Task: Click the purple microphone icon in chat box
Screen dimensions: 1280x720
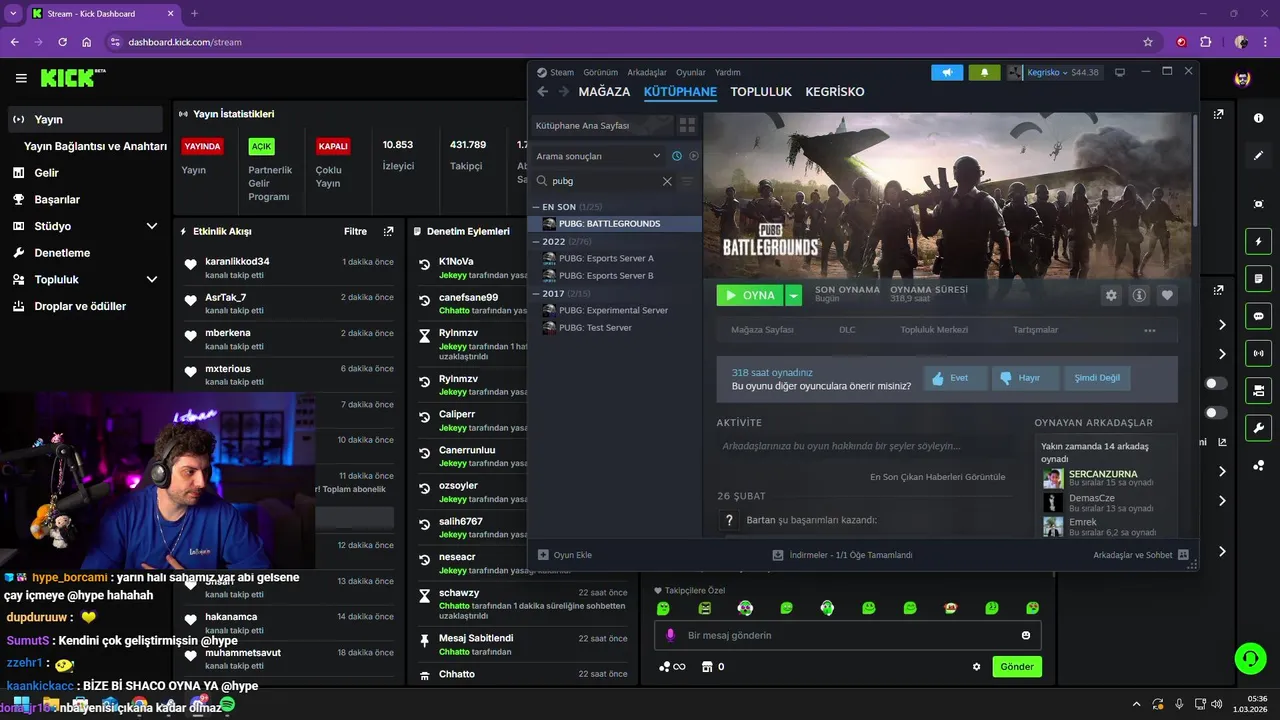Action: (670, 635)
